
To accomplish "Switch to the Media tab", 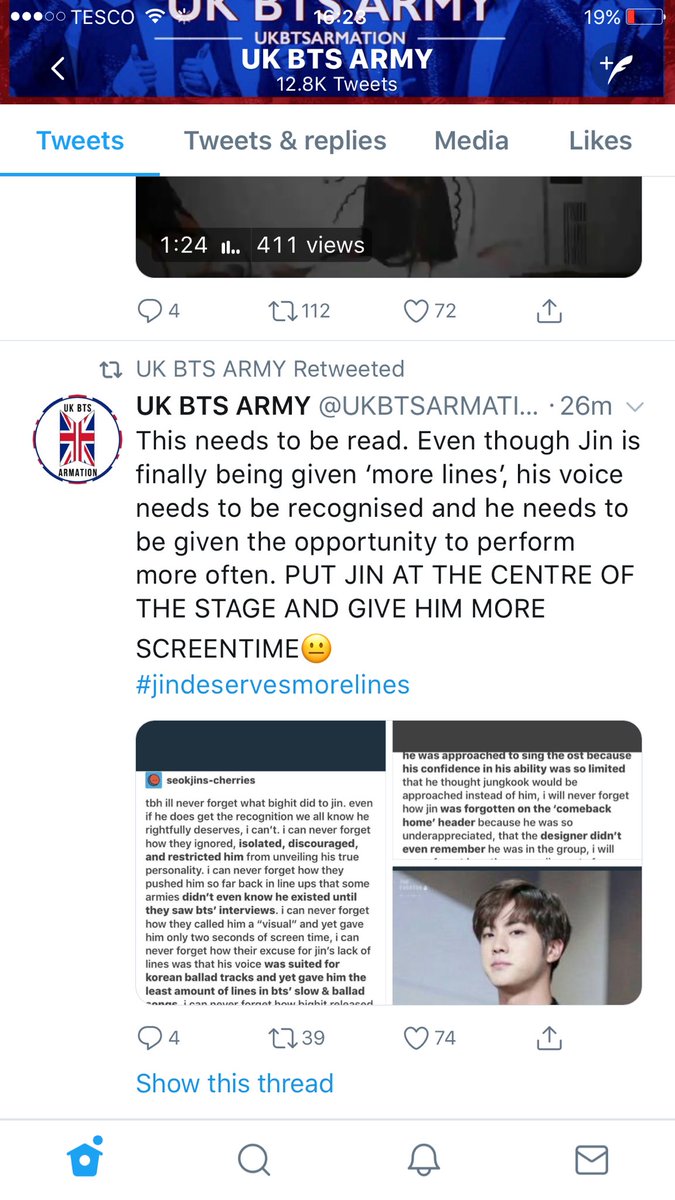I will pyautogui.click(x=471, y=141).
